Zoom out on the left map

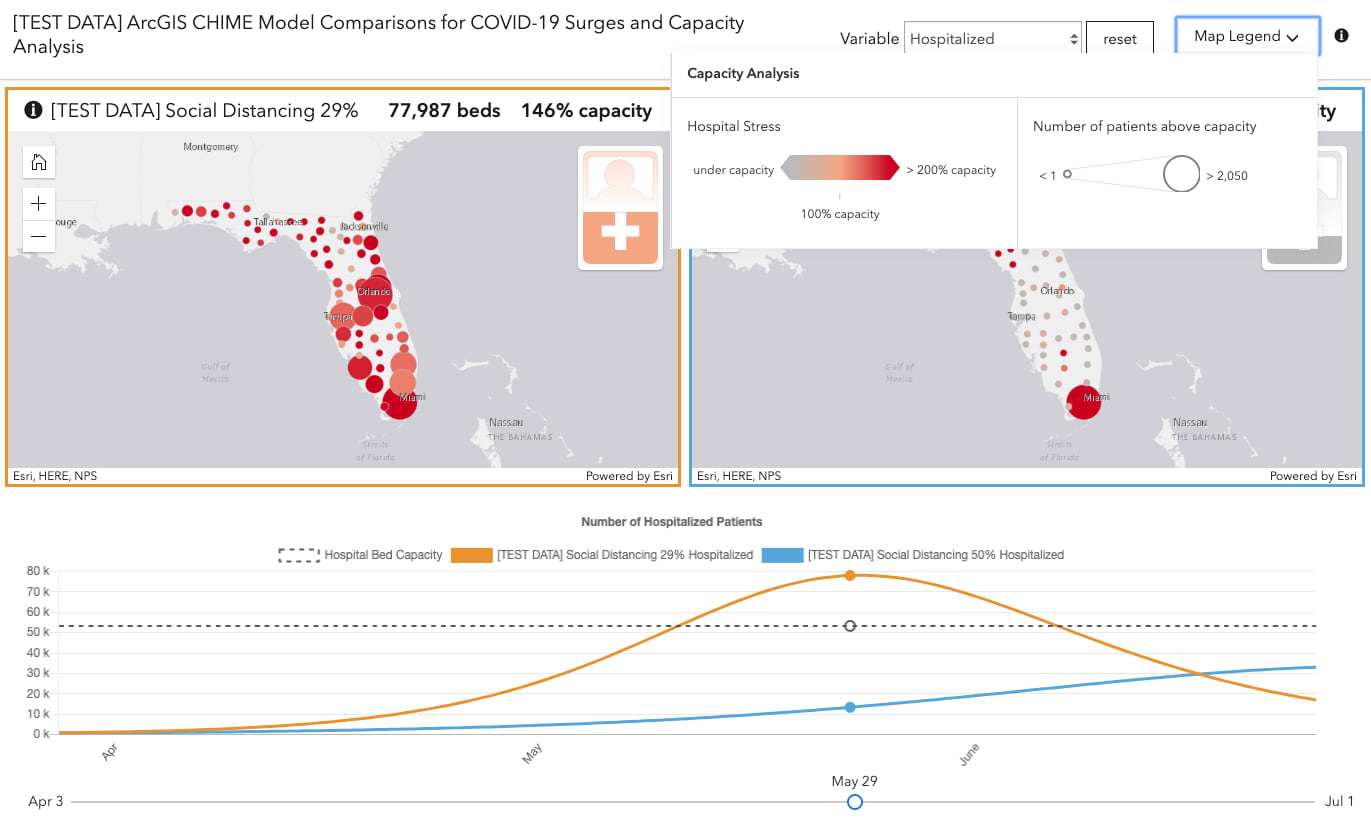pos(39,236)
